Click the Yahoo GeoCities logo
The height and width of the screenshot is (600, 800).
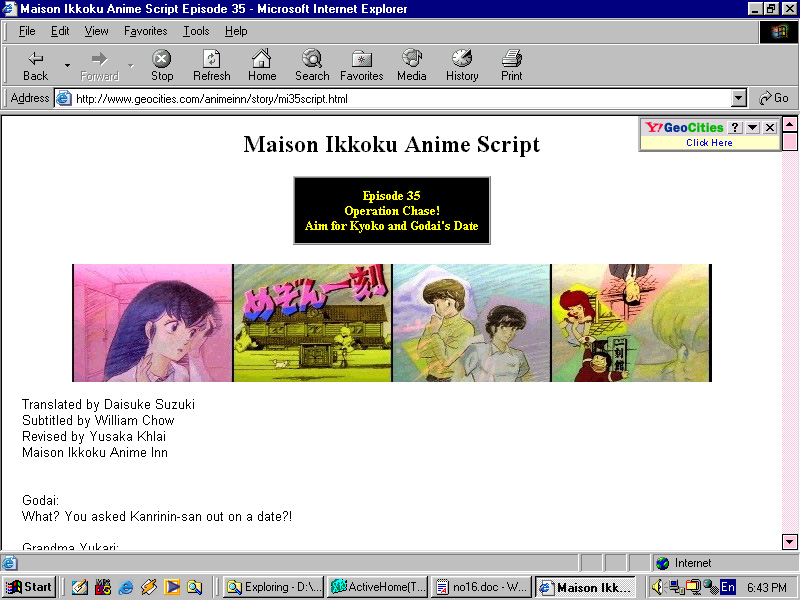(x=684, y=128)
